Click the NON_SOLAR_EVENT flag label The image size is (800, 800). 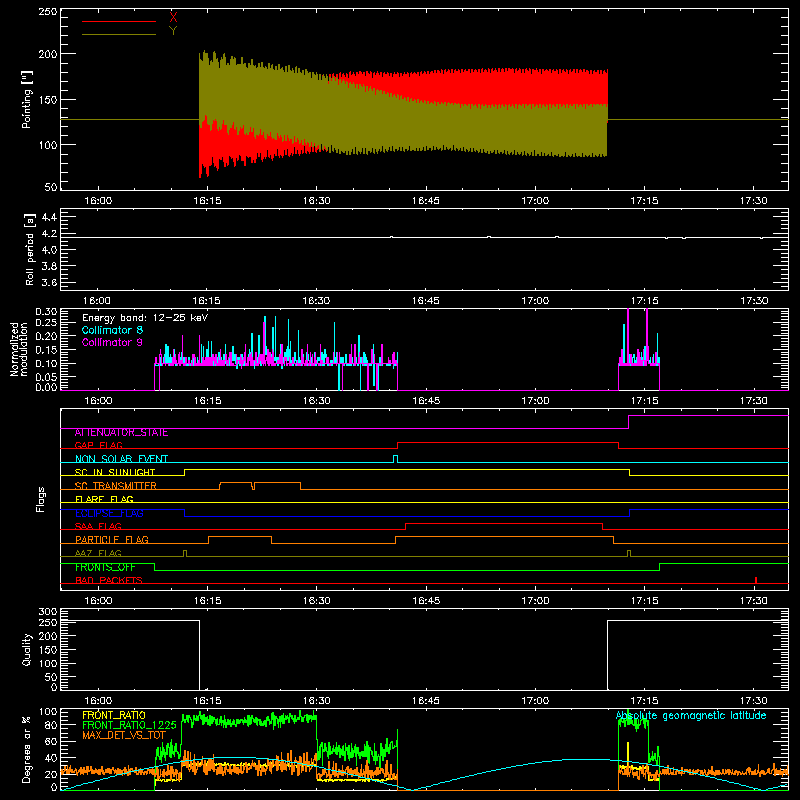tap(121, 459)
